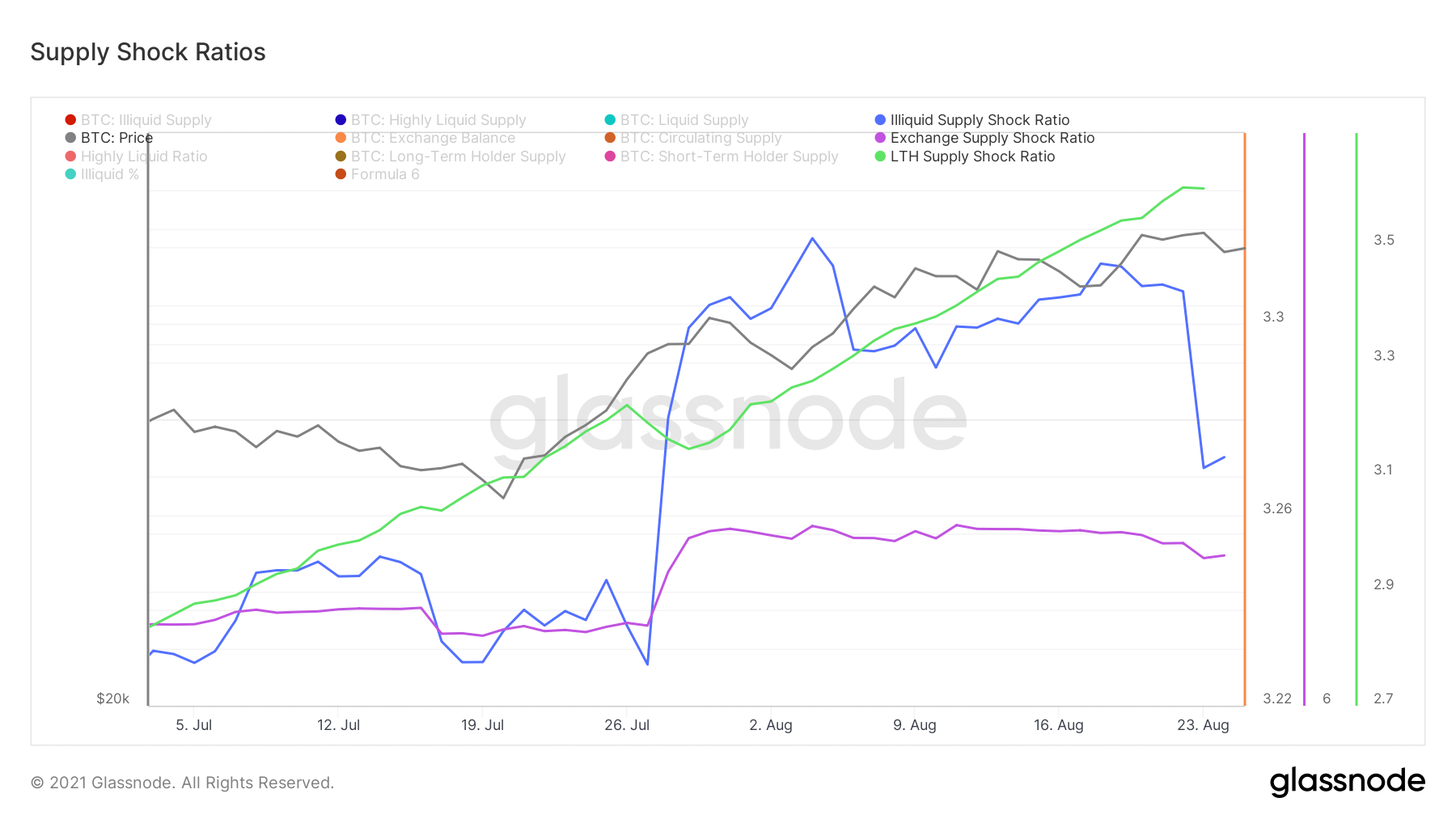Click the glassnode logo in footer
This screenshot has height=819, width=1456.
(1347, 782)
